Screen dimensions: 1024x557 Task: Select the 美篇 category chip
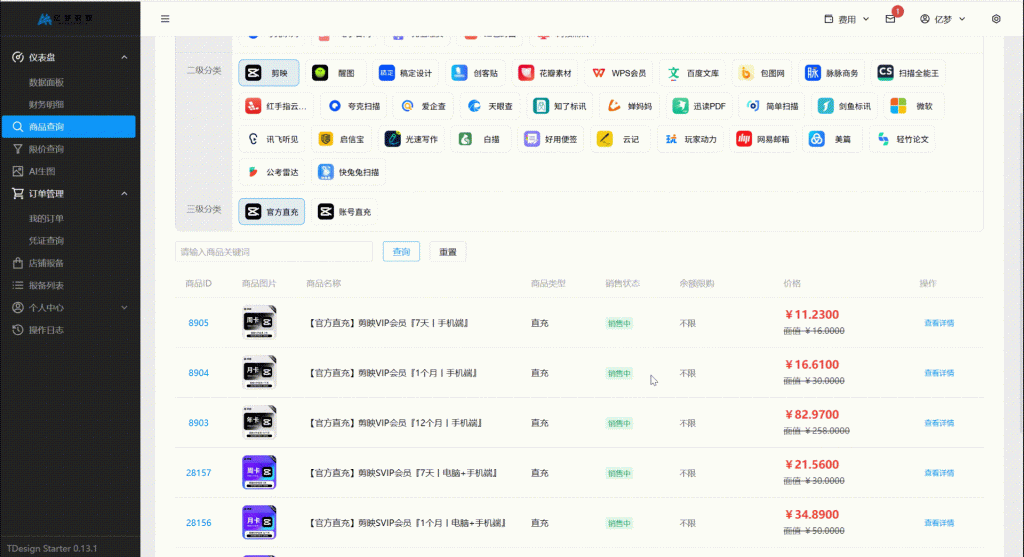pyautogui.click(x=832, y=139)
